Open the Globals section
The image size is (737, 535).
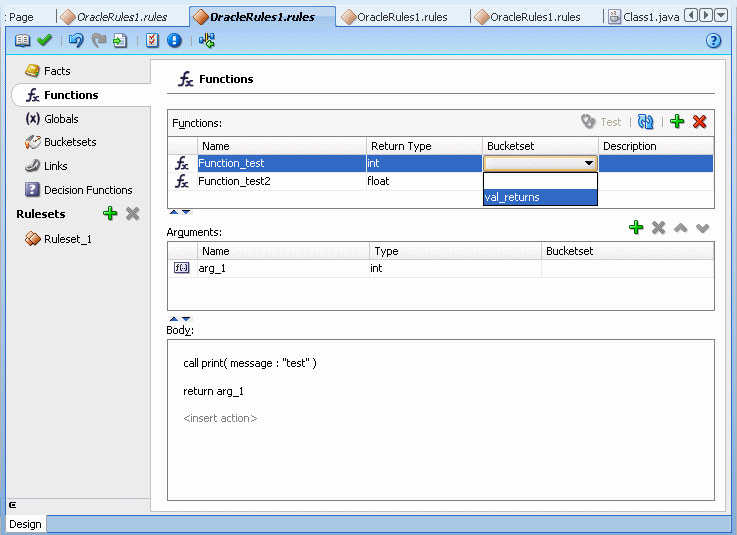52,119
